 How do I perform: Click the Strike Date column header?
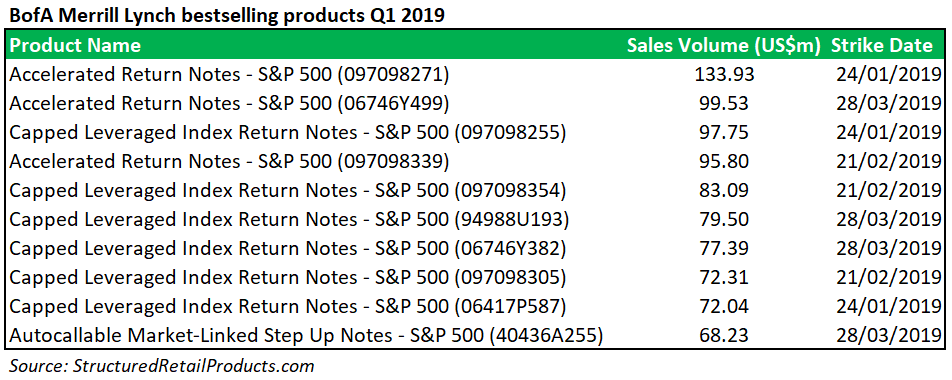882,46
